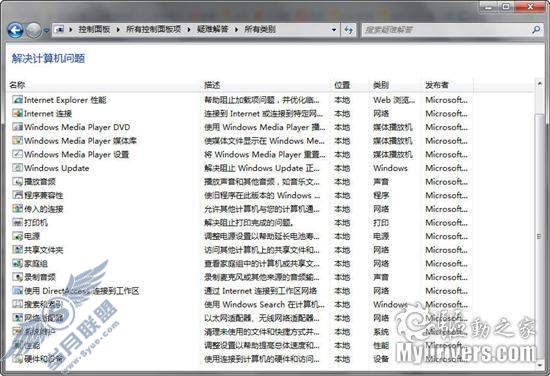Click the 电源 icon
The width and height of the screenshot is (550, 376).
[x=17, y=236]
